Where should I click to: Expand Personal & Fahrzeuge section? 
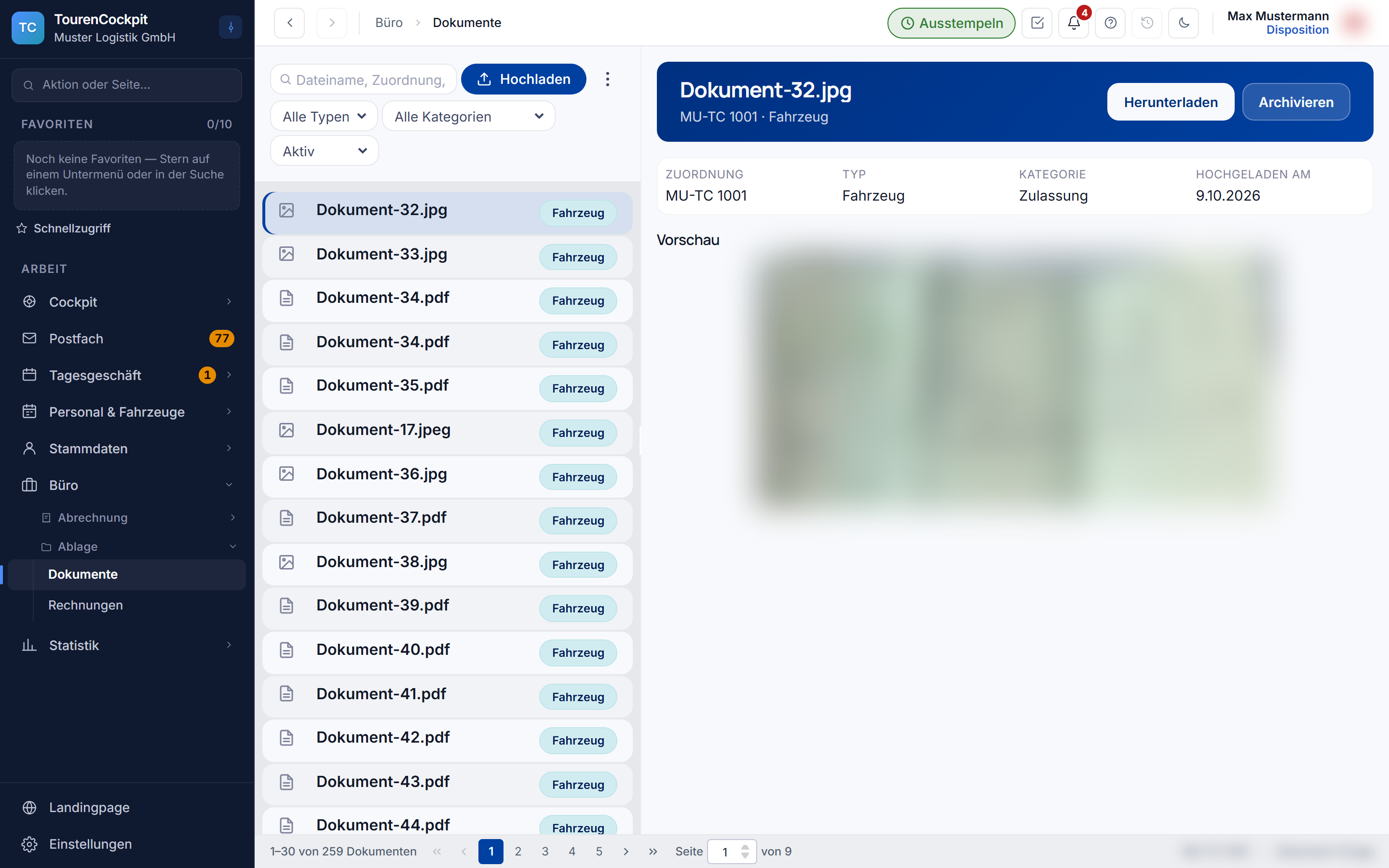(x=127, y=412)
